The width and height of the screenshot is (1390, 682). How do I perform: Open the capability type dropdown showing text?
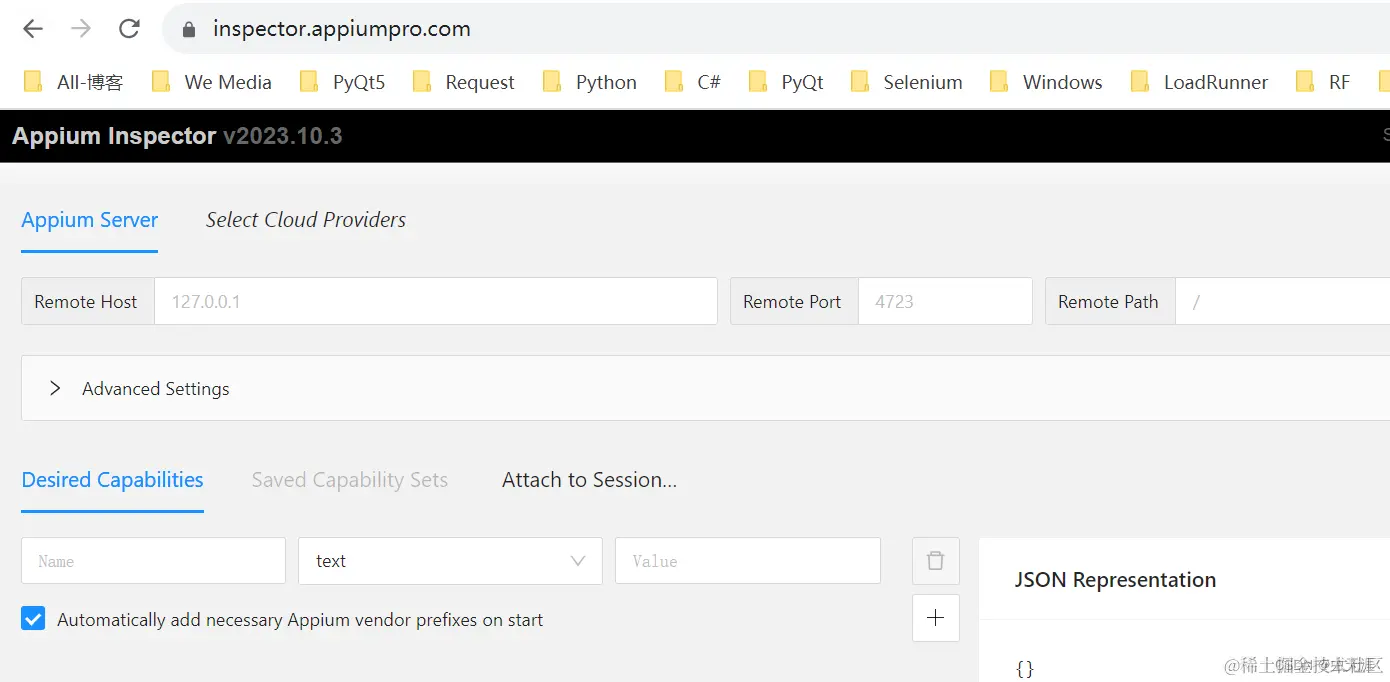pos(450,561)
